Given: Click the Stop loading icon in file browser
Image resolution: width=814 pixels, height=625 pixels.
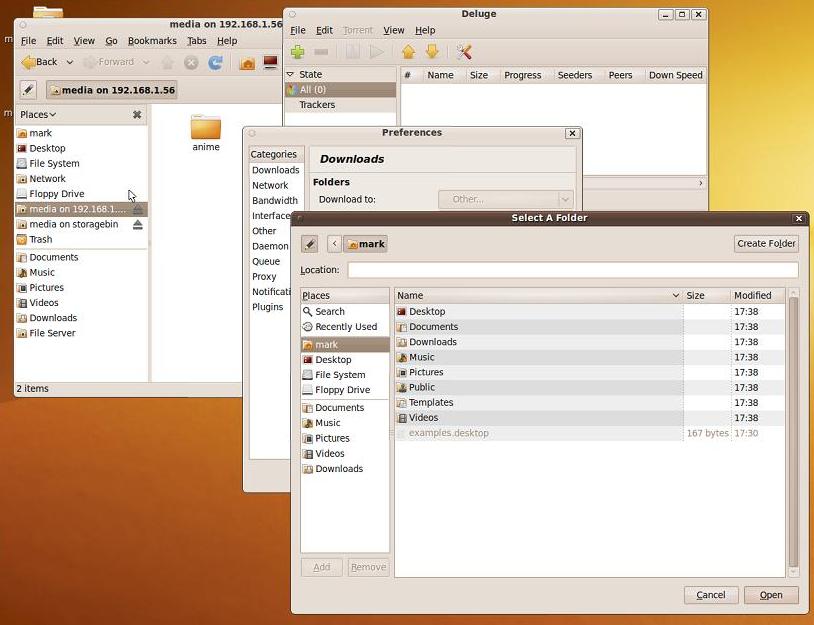Looking at the screenshot, I should [x=191, y=63].
